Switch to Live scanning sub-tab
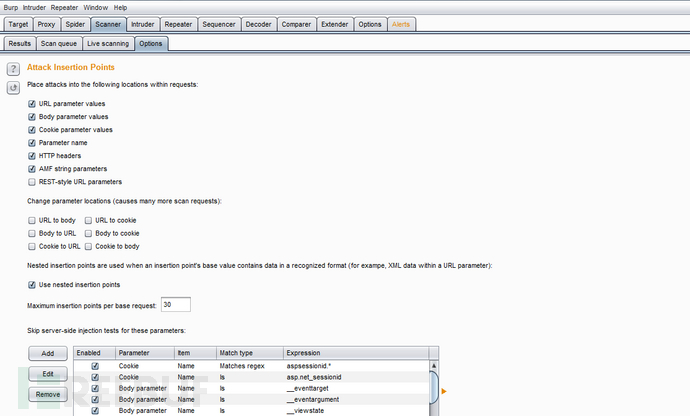Viewport: 690px width, 416px height. [108, 44]
